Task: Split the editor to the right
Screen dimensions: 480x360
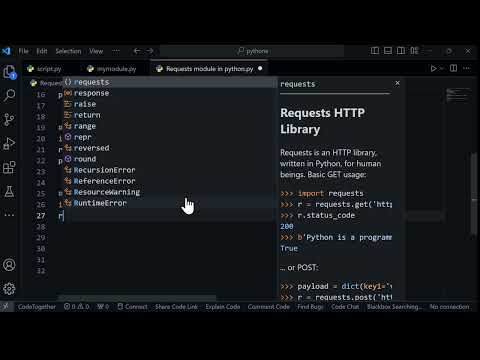Action: (x=453, y=68)
